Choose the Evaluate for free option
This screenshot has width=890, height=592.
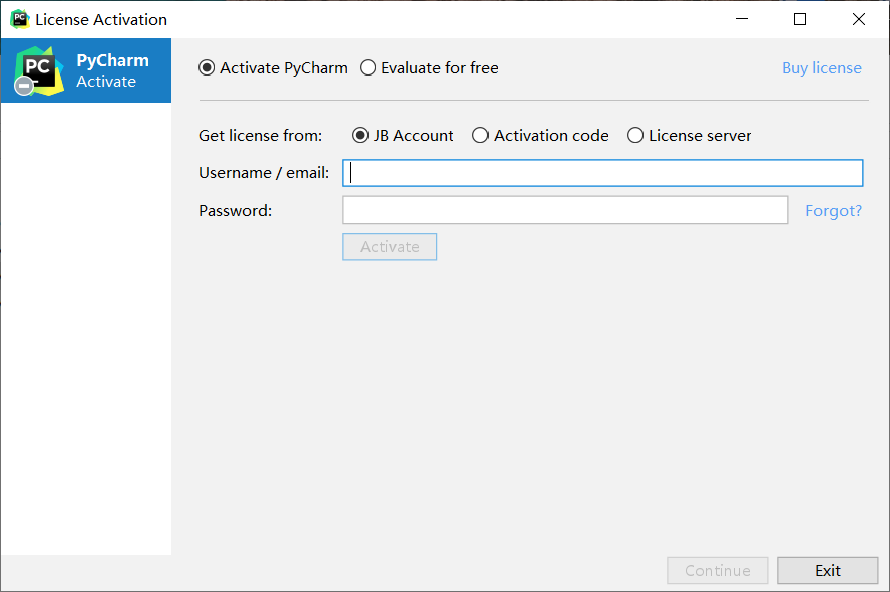pyautogui.click(x=368, y=68)
